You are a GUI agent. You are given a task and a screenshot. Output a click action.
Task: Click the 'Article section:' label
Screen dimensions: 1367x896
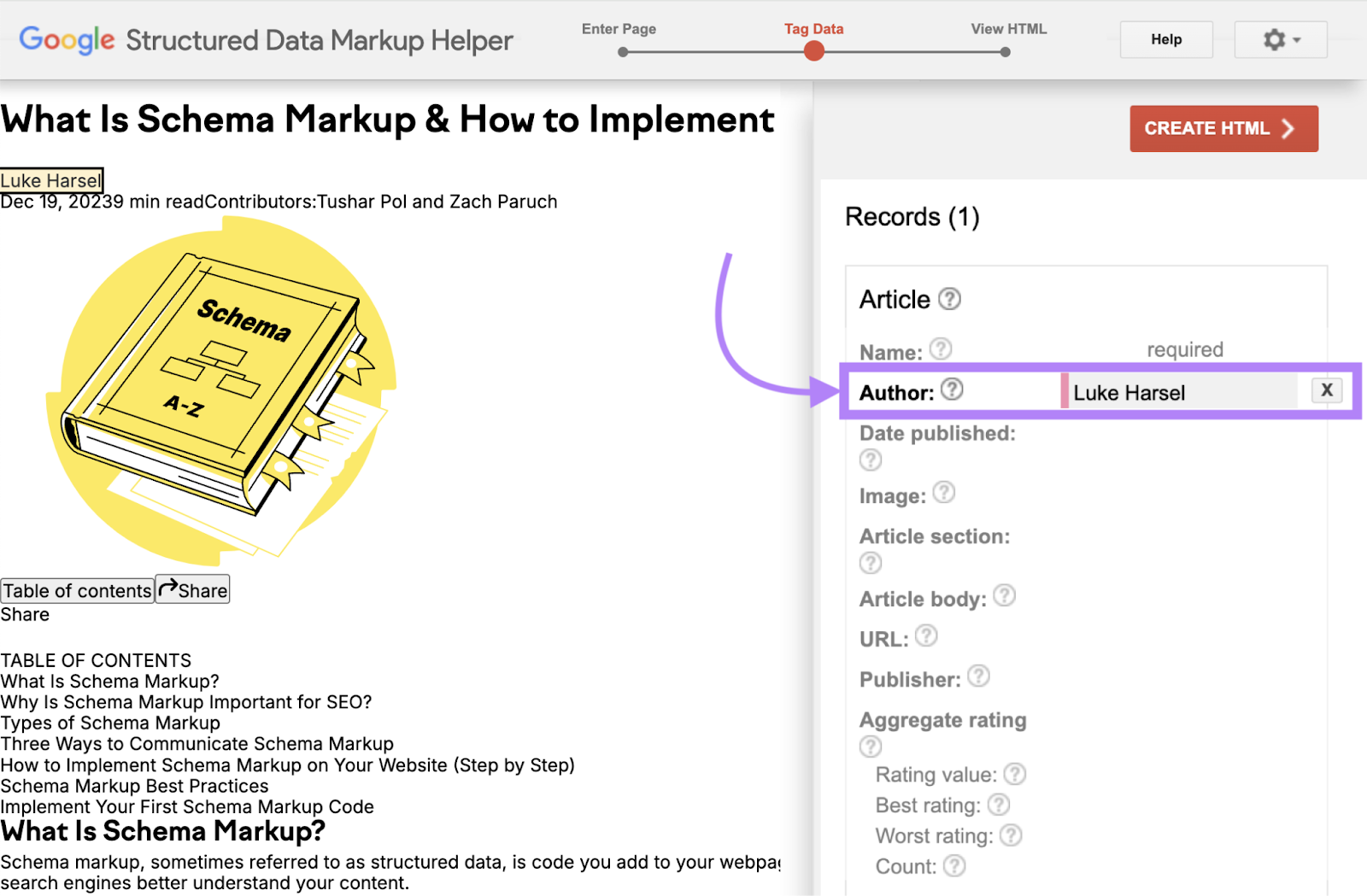coord(935,536)
